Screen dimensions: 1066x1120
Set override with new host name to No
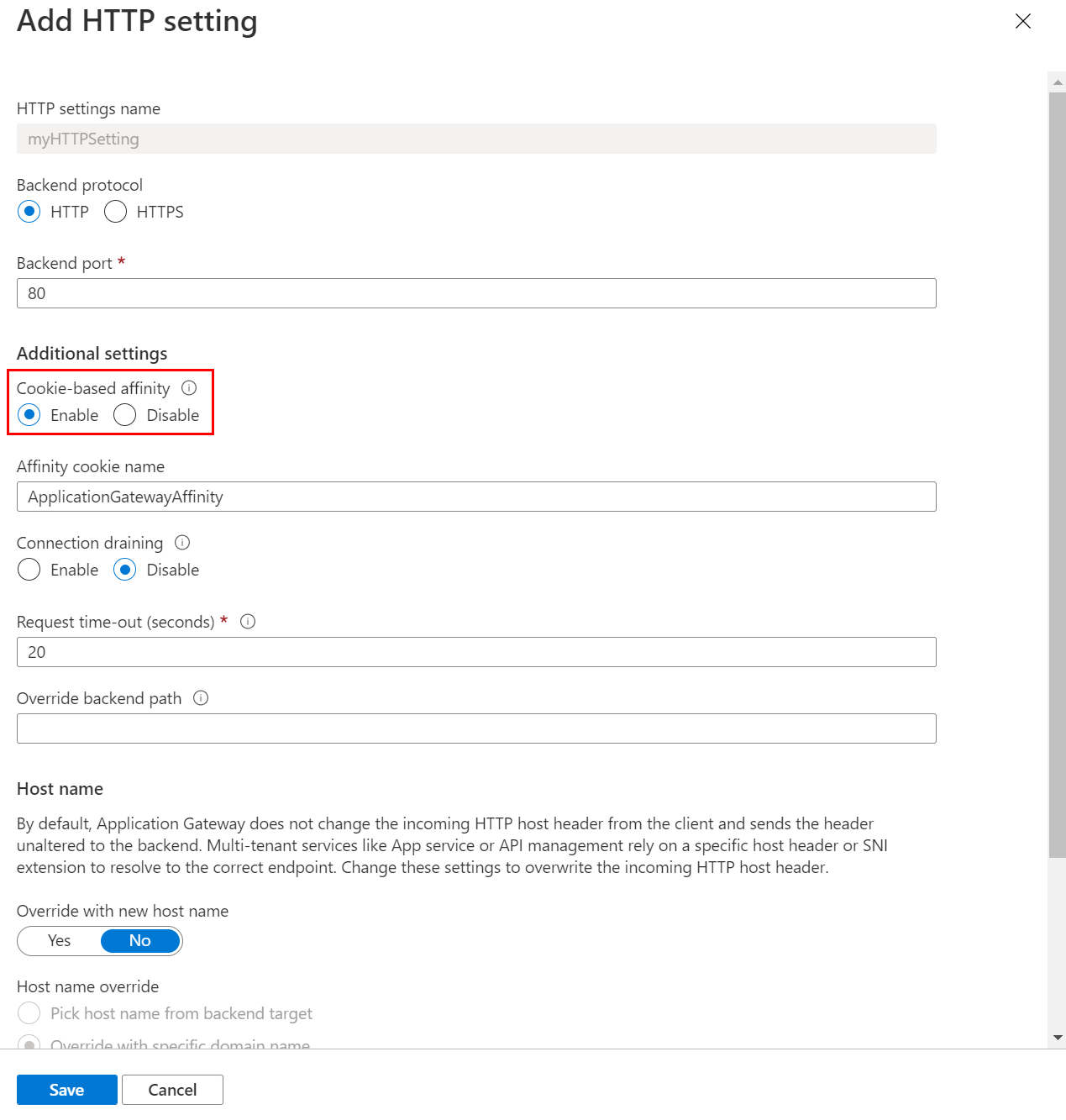(140, 941)
